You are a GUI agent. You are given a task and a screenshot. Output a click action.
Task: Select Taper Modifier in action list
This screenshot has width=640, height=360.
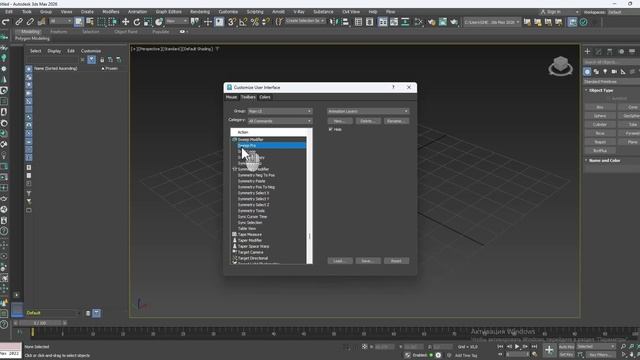[250, 240]
